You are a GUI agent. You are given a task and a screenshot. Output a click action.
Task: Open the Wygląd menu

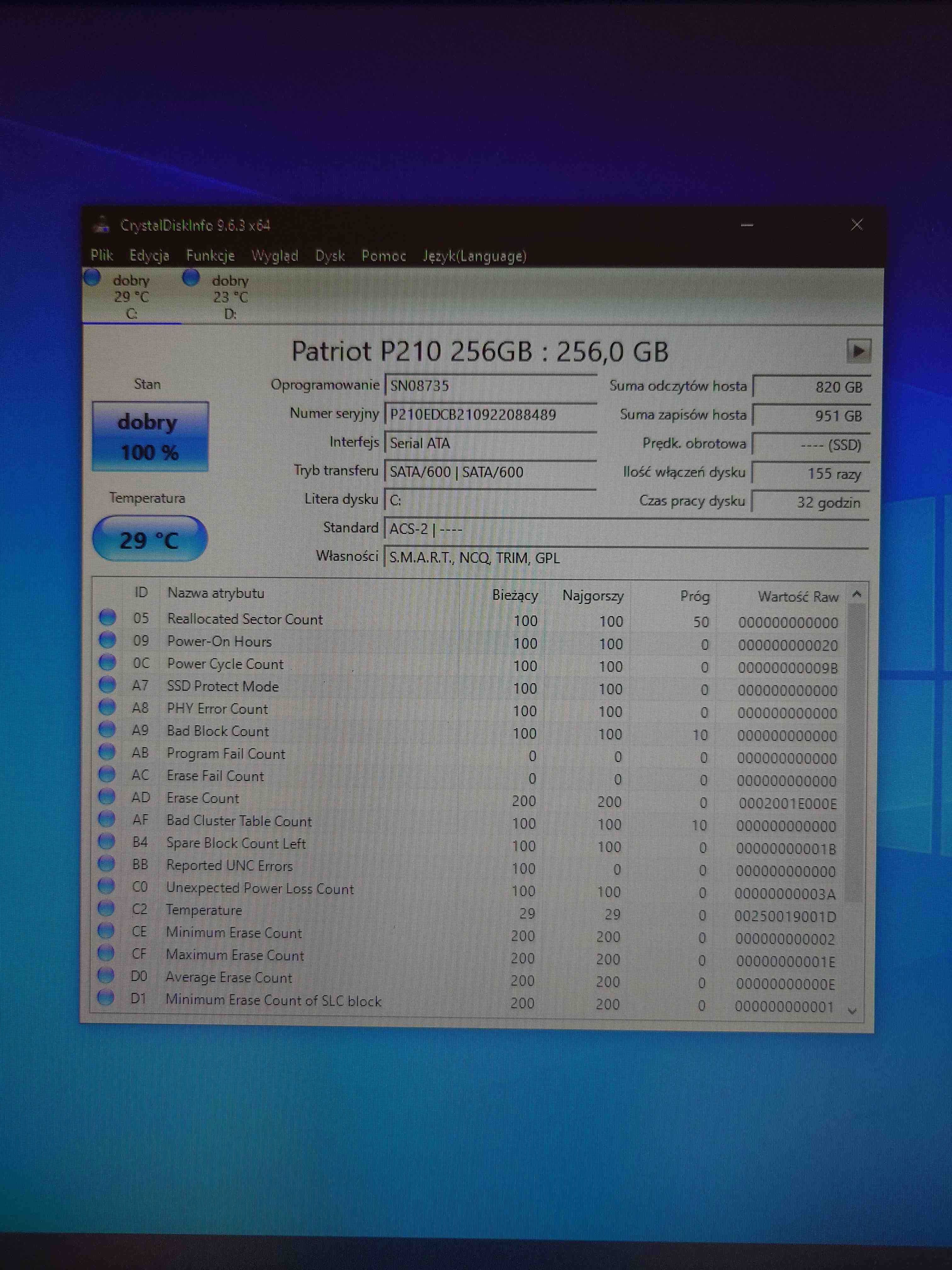(x=275, y=256)
